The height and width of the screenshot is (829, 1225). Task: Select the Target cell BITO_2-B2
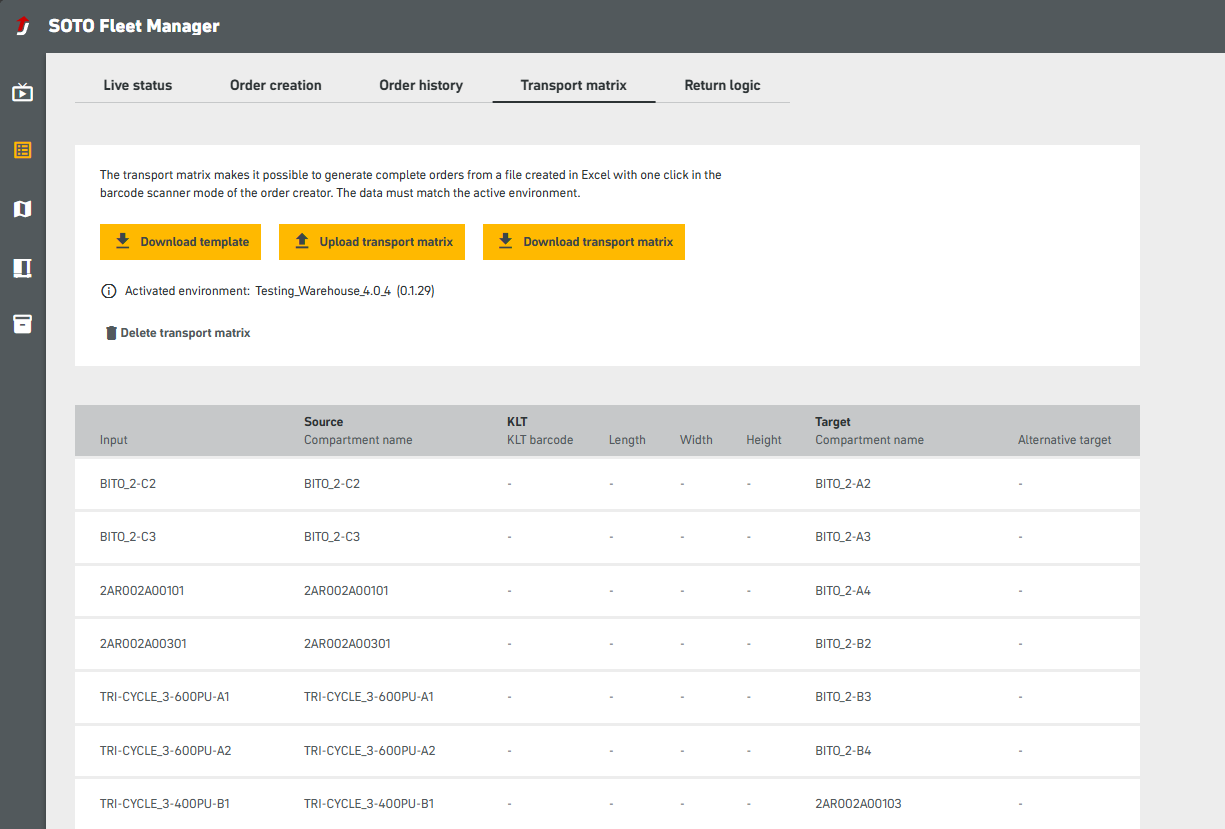tap(843, 644)
